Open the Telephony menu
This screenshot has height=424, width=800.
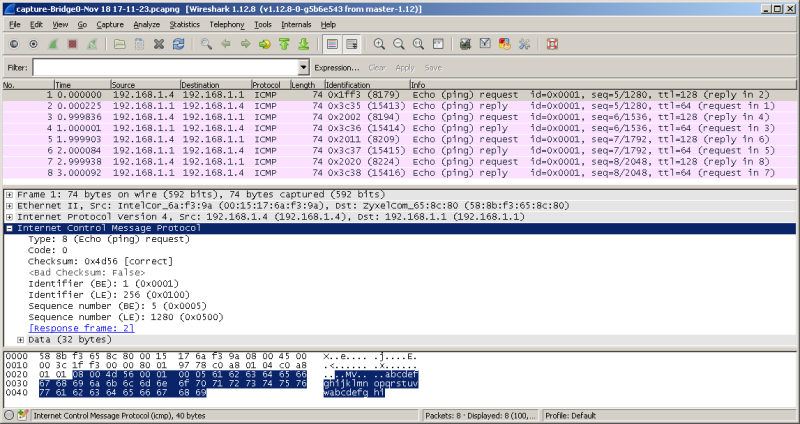click(x=227, y=24)
